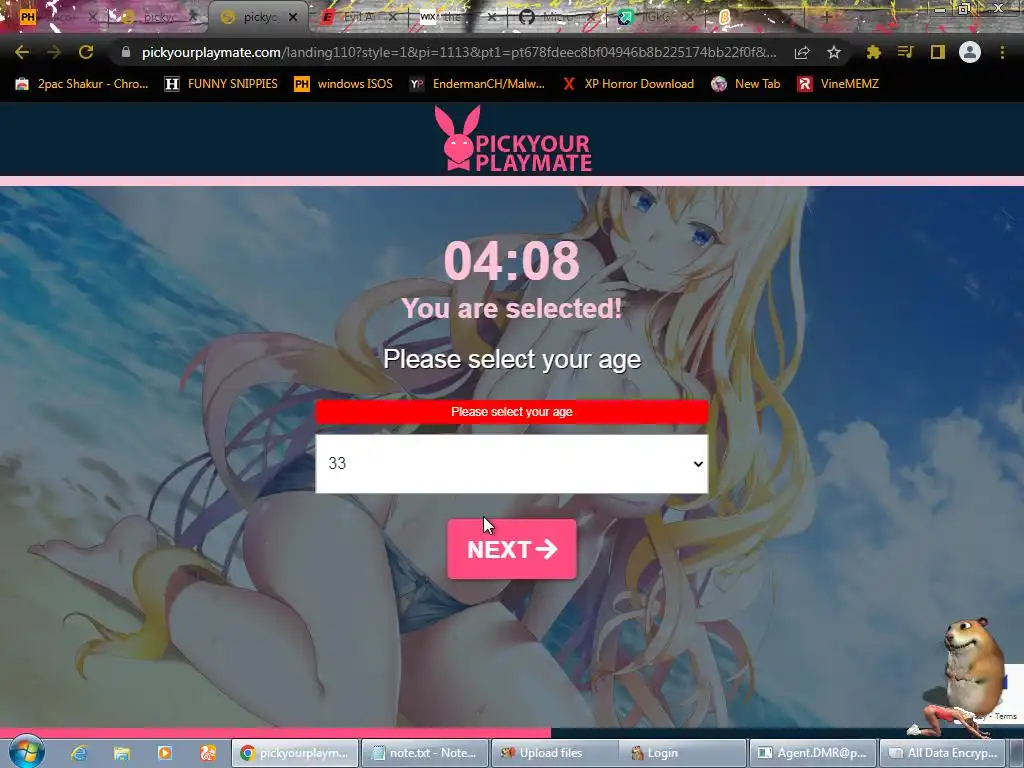This screenshot has width=1024, height=768.
Task: View site information via the lock icon
Action: tap(126, 52)
